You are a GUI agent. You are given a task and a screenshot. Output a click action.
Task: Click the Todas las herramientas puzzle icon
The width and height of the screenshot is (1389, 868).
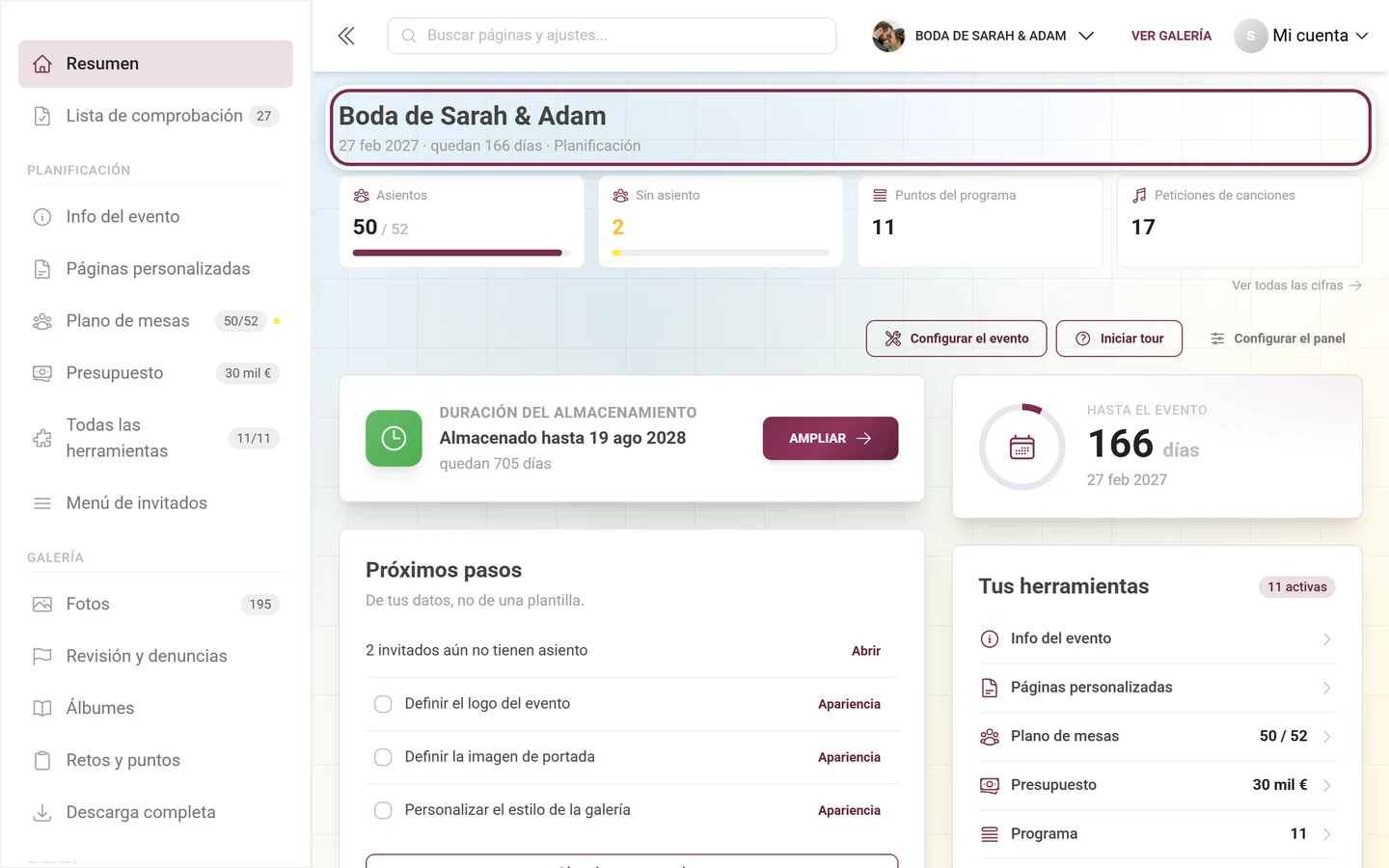(42, 439)
